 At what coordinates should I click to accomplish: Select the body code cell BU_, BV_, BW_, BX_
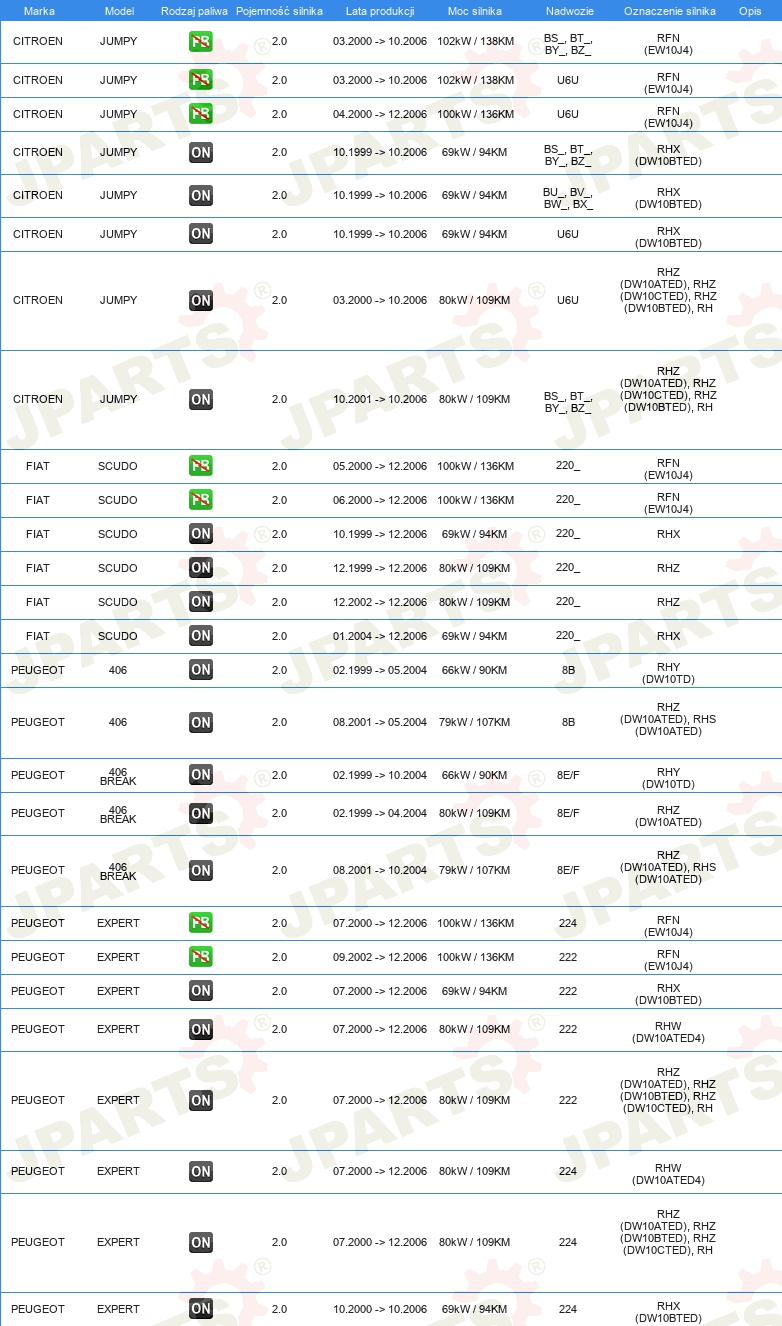(568, 198)
